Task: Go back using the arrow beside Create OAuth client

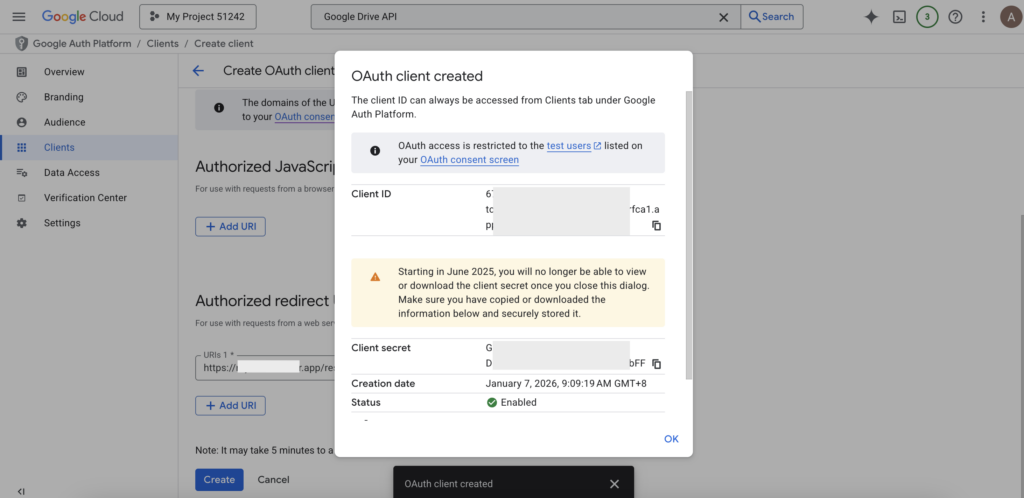Action: (198, 71)
